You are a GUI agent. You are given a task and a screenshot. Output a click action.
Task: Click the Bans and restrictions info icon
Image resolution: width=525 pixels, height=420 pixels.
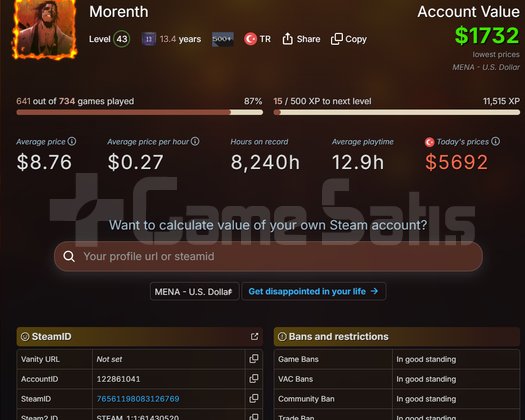pyautogui.click(x=282, y=336)
